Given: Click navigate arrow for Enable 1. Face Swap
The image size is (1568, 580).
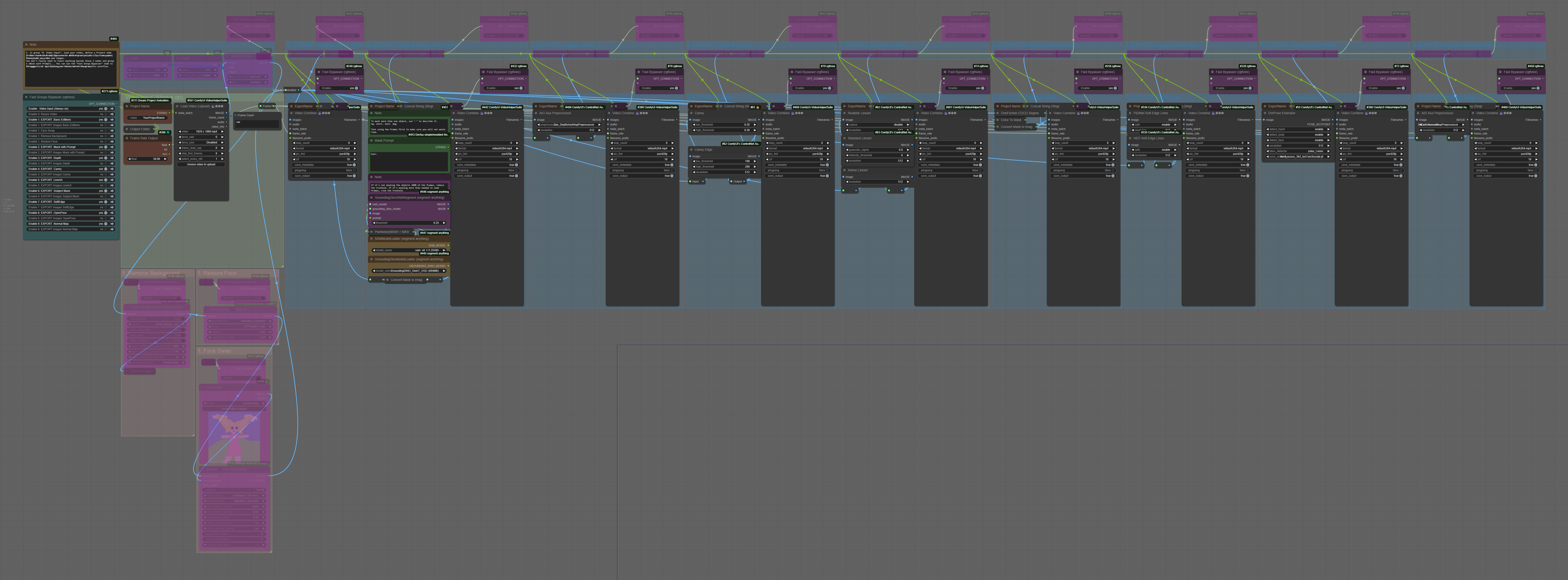Looking at the screenshot, I should coord(112,131).
